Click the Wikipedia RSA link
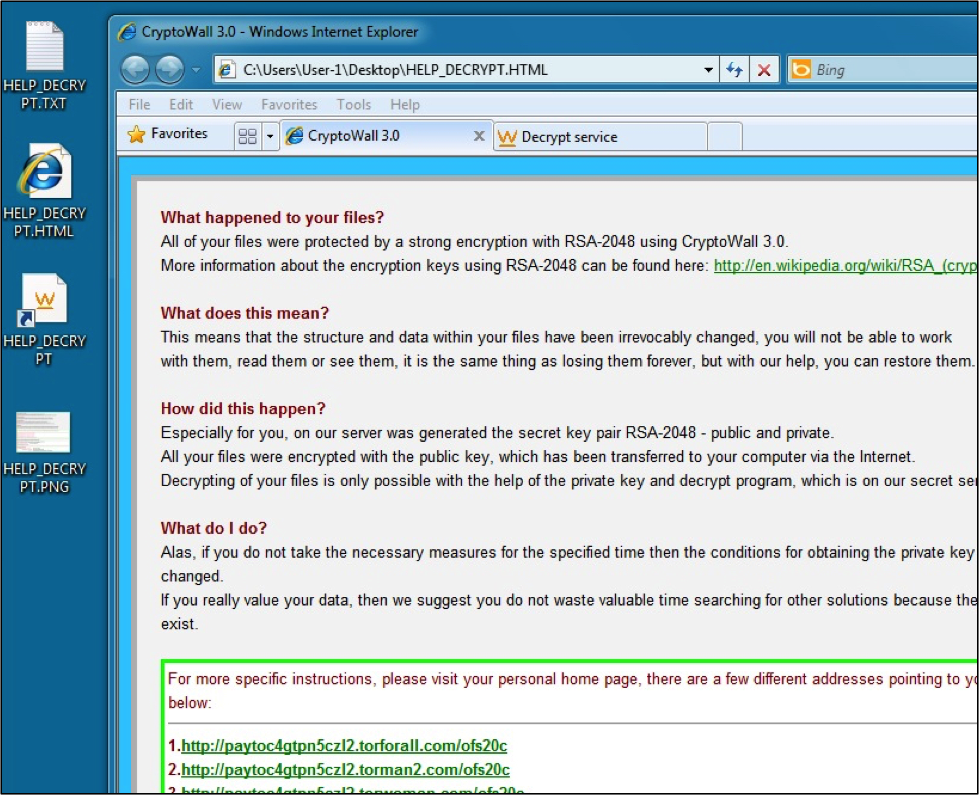The height and width of the screenshot is (795, 979). pyautogui.click(x=845, y=266)
